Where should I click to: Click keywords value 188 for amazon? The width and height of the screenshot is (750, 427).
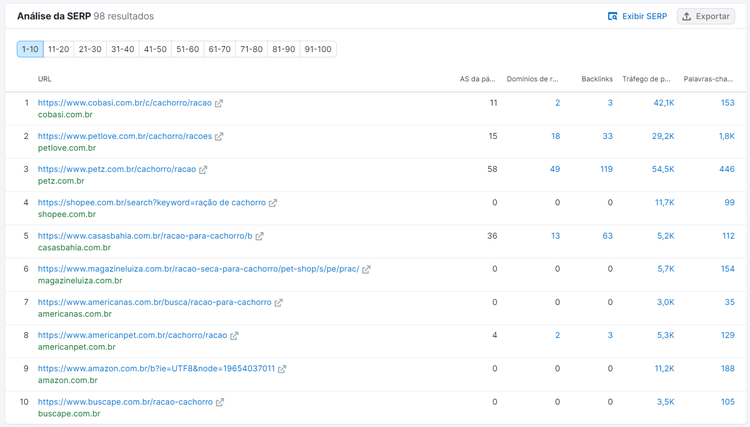(x=728, y=369)
